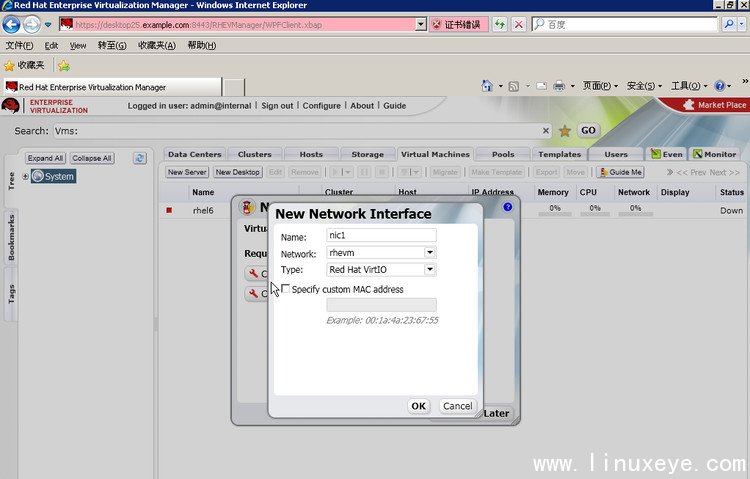
Task: Click the Print icon in command bar
Action: click(559, 86)
